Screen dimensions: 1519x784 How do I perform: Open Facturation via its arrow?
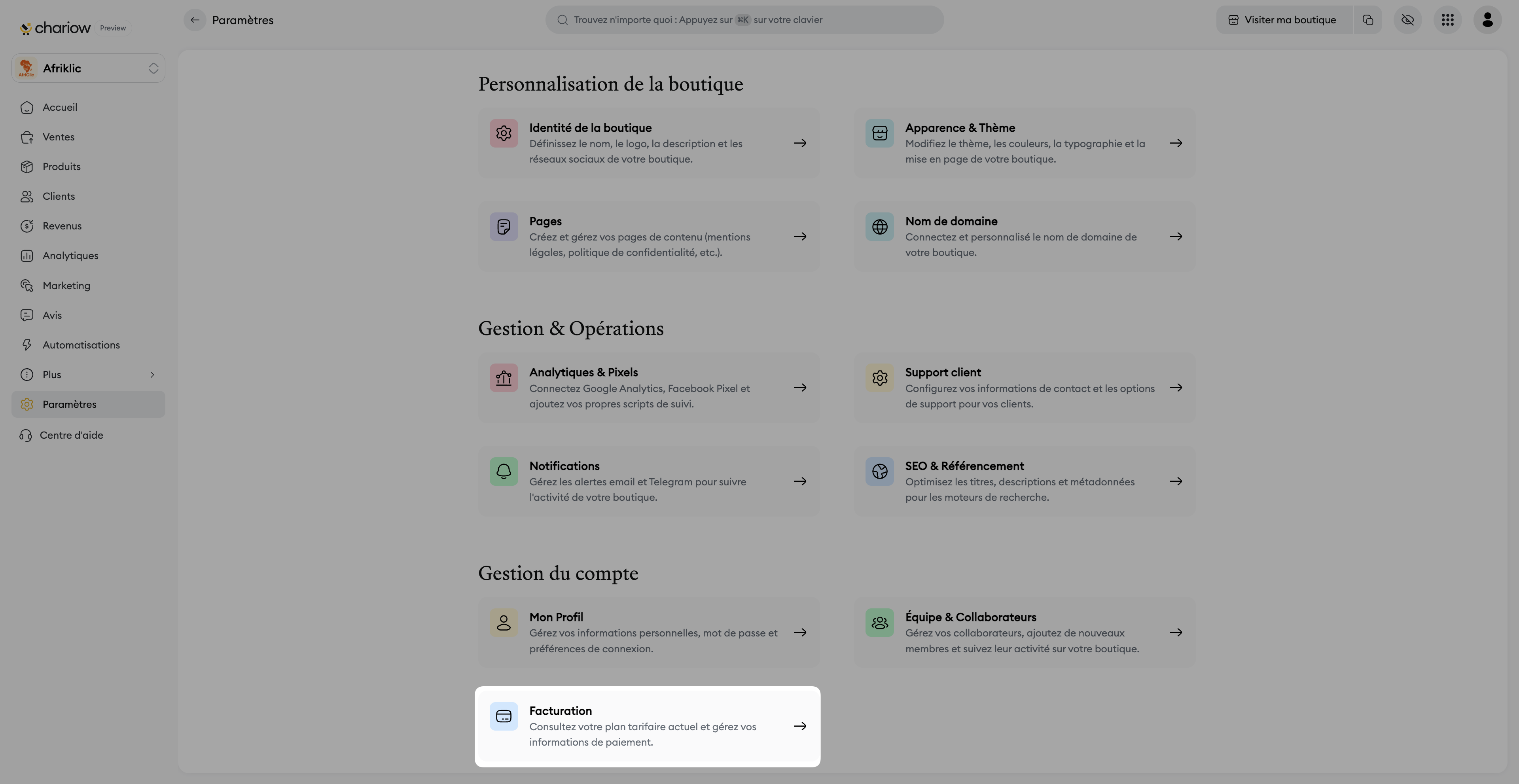(799, 726)
